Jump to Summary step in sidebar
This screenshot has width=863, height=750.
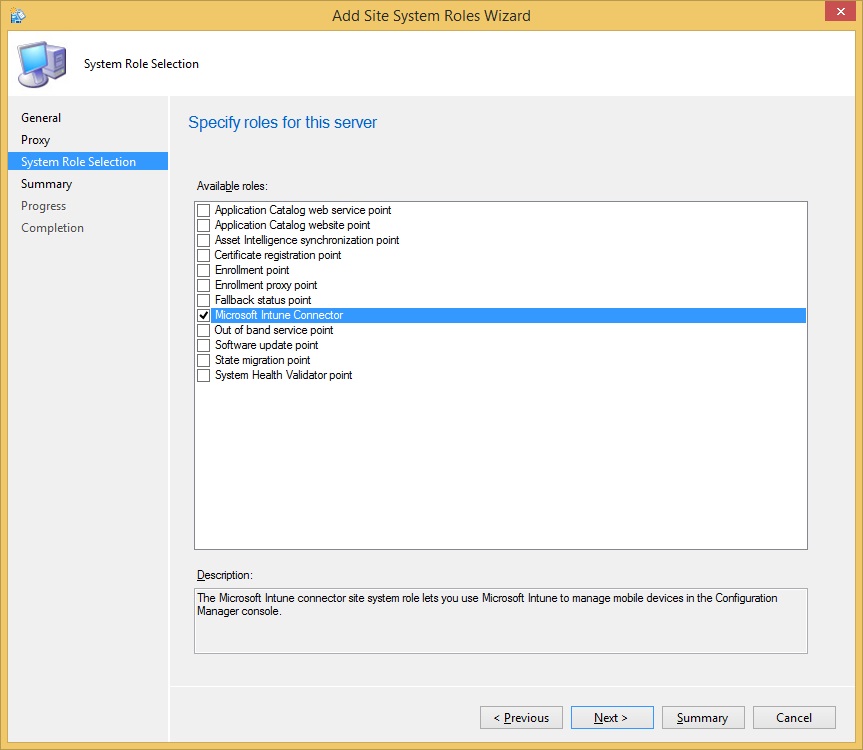[46, 184]
